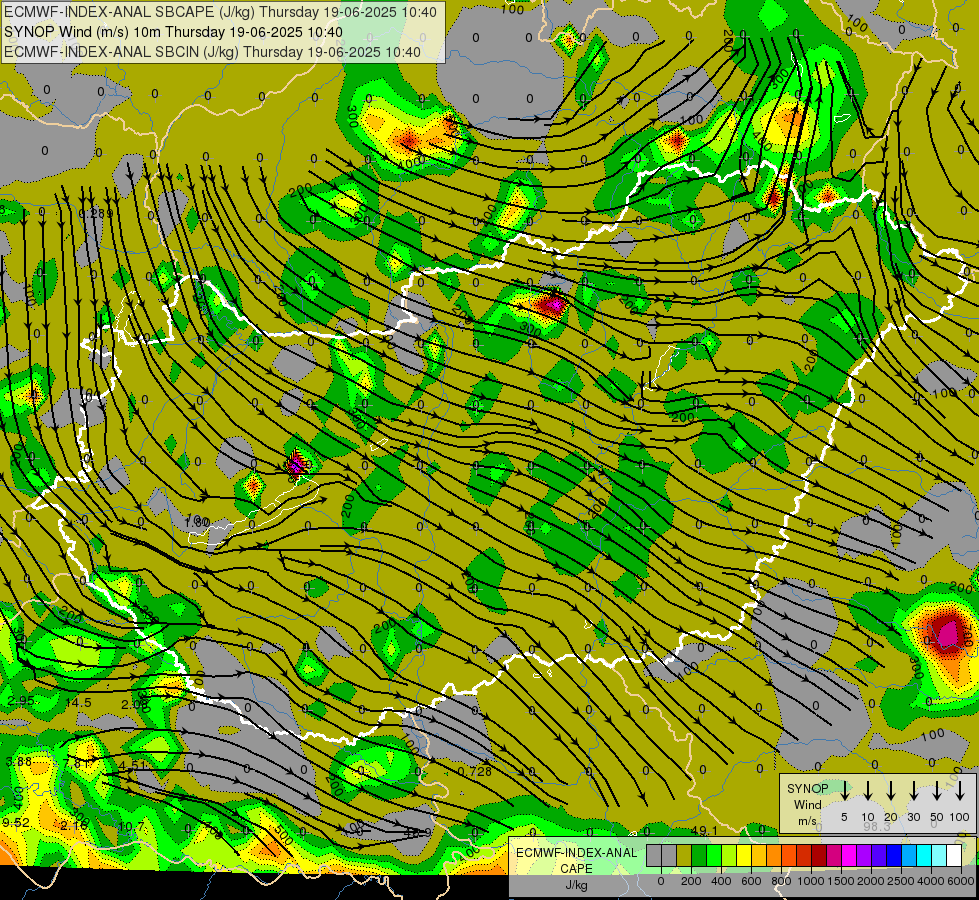The image size is (979, 900).
Task: Click the SYNOP wind arrow above 50
Action: (937, 791)
